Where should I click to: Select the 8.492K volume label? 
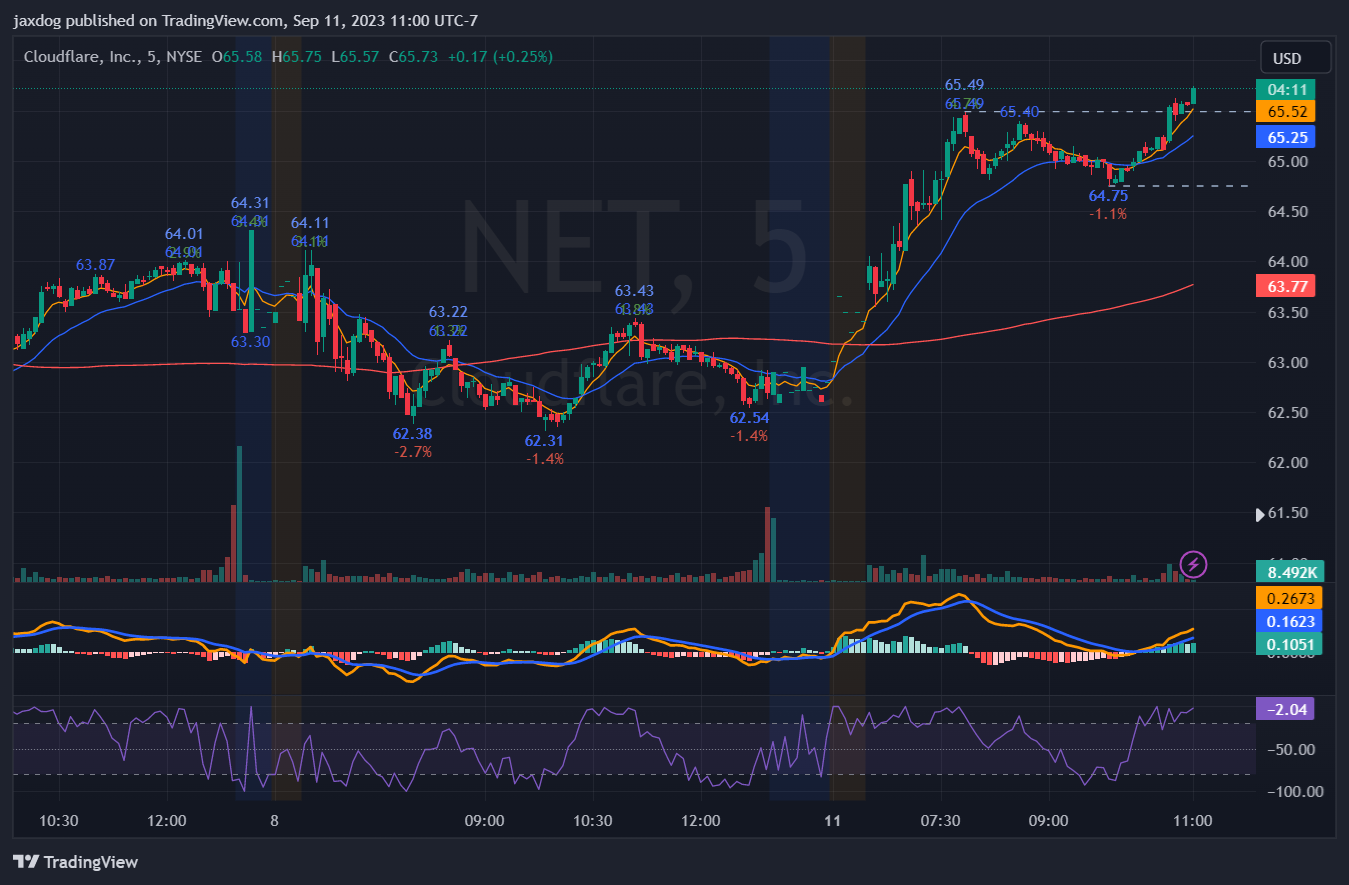[x=1289, y=572]
